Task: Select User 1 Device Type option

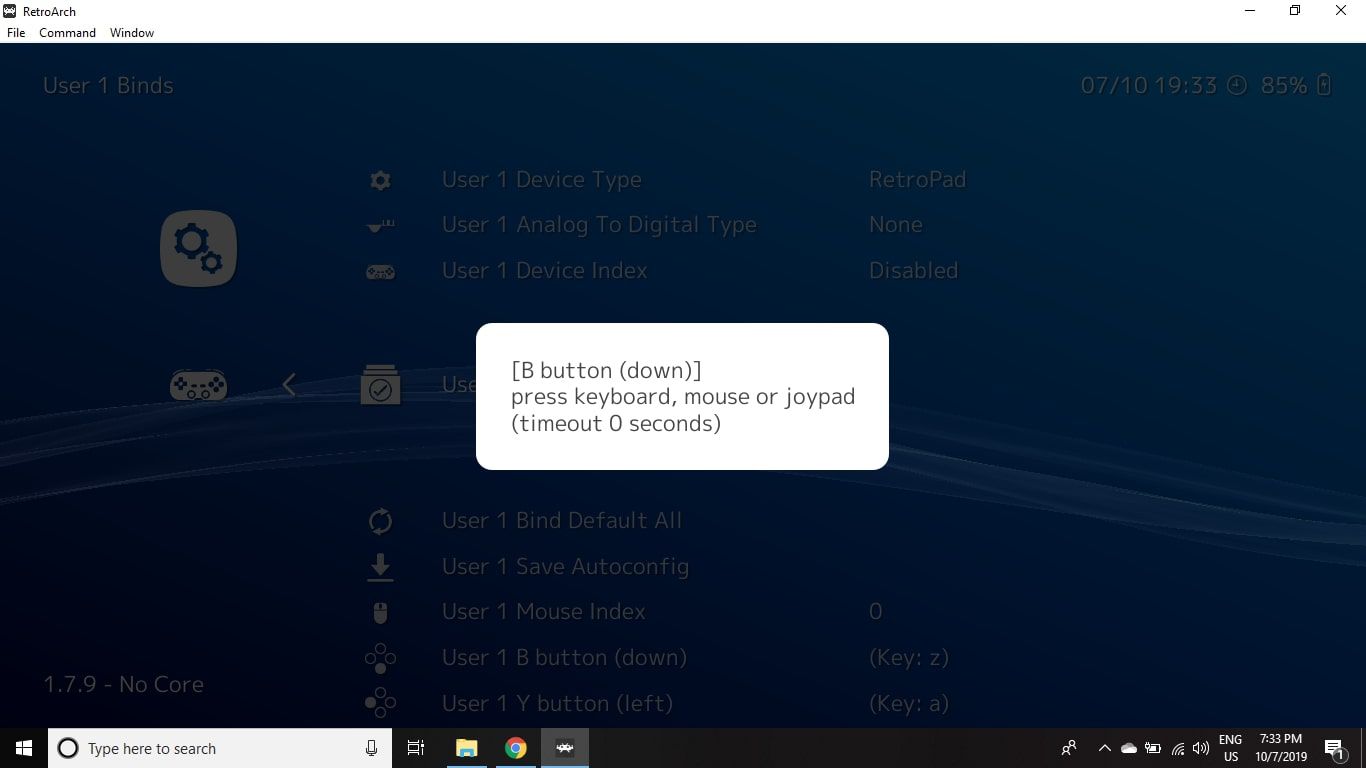Action: pyautogui.click(x=542, y=180)
